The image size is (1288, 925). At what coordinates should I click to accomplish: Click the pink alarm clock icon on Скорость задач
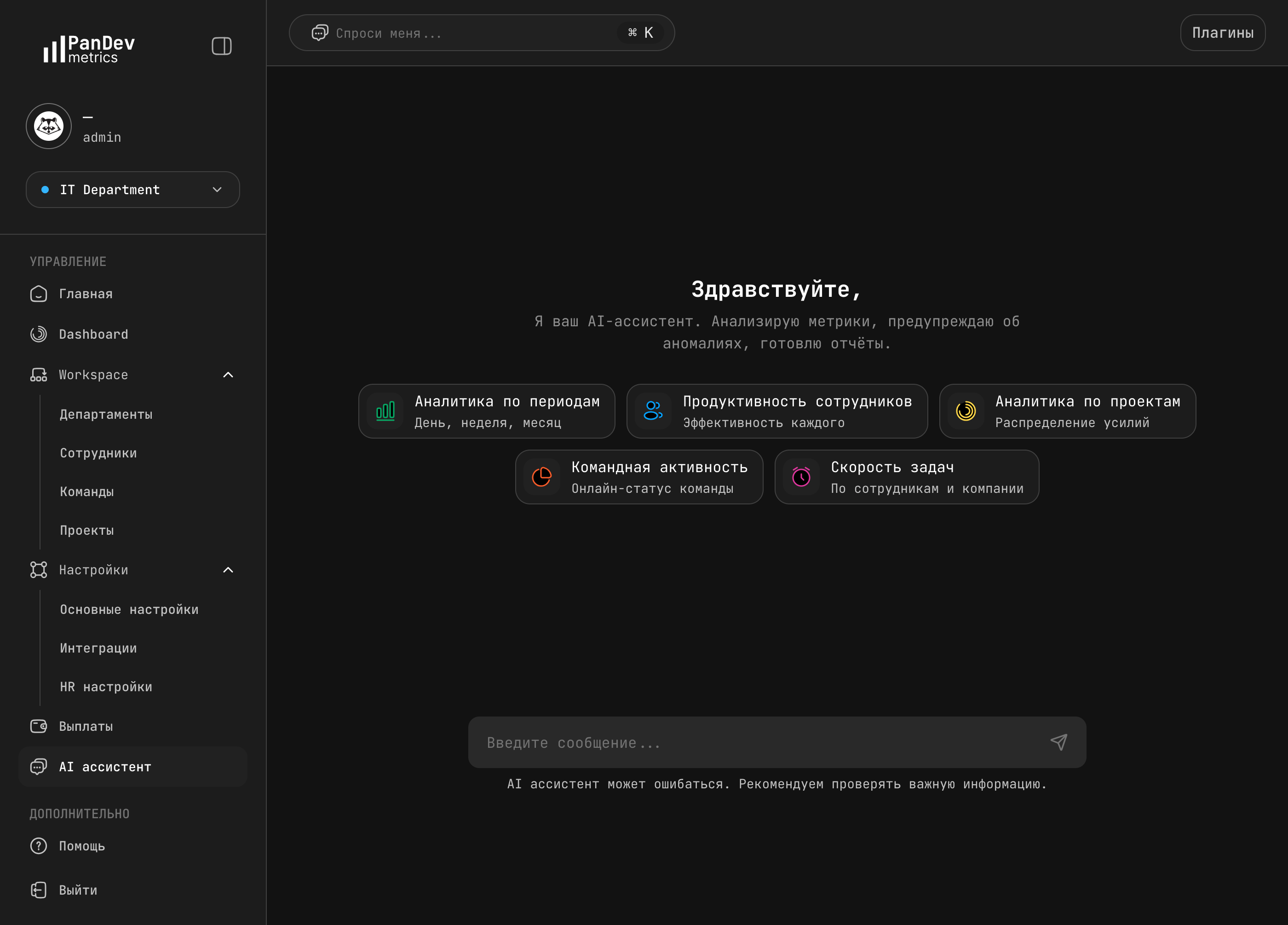(801, 477)
